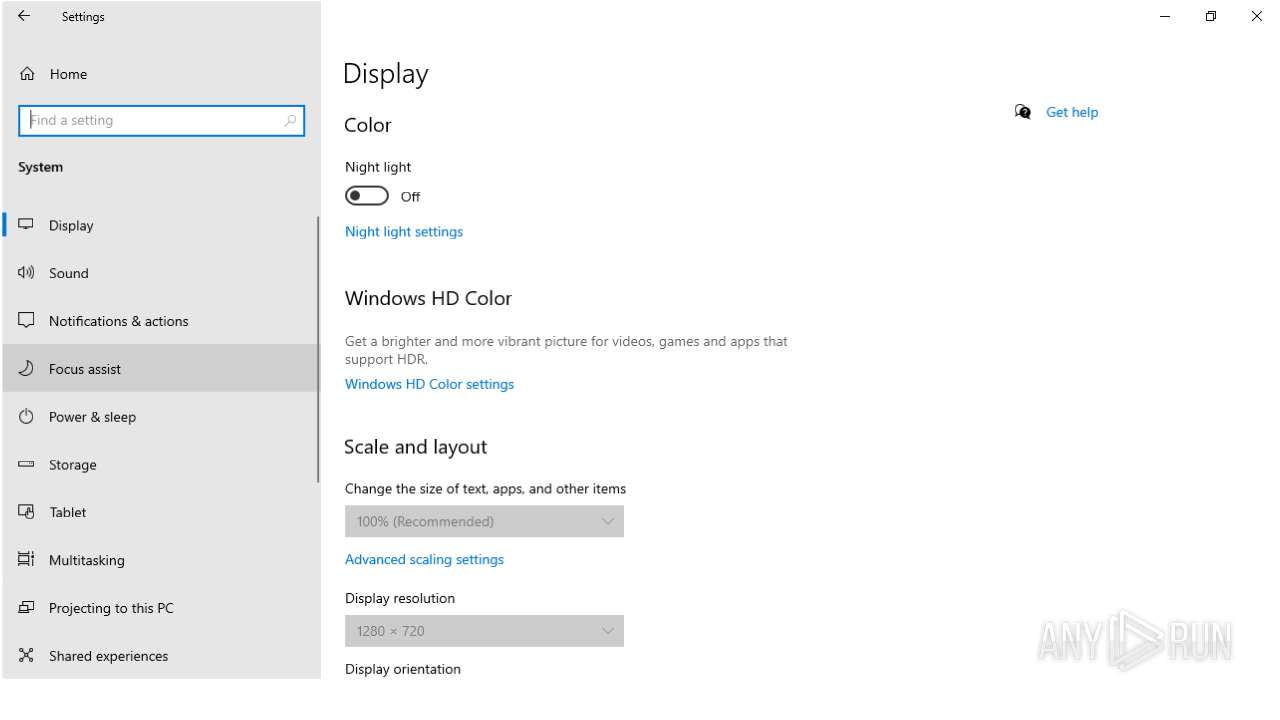This screenshot has width=1280, height=720.
Task: Click the back arrow in Settings
Action: (24, 16)
